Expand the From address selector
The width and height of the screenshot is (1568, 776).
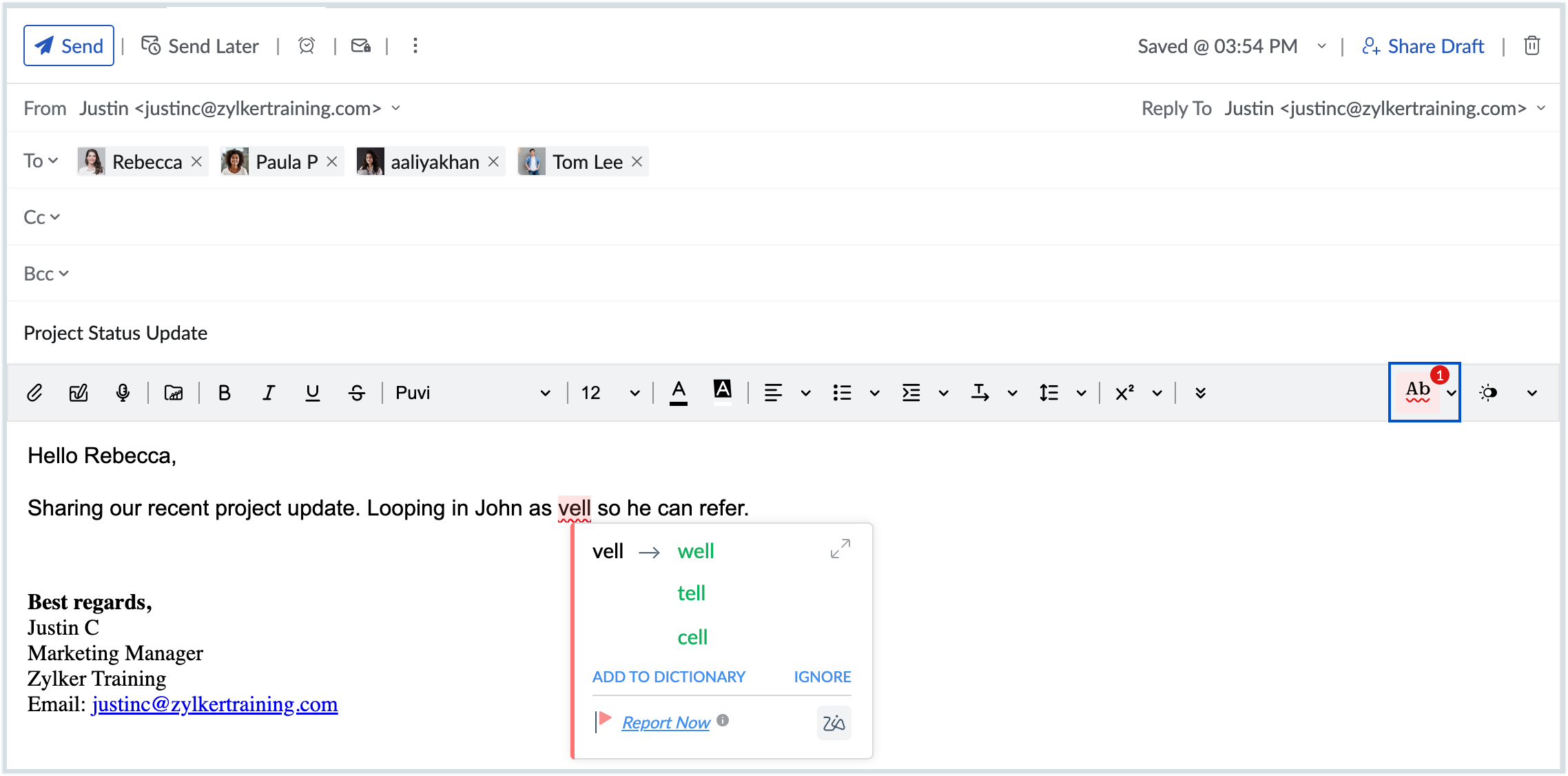point(395,108)
